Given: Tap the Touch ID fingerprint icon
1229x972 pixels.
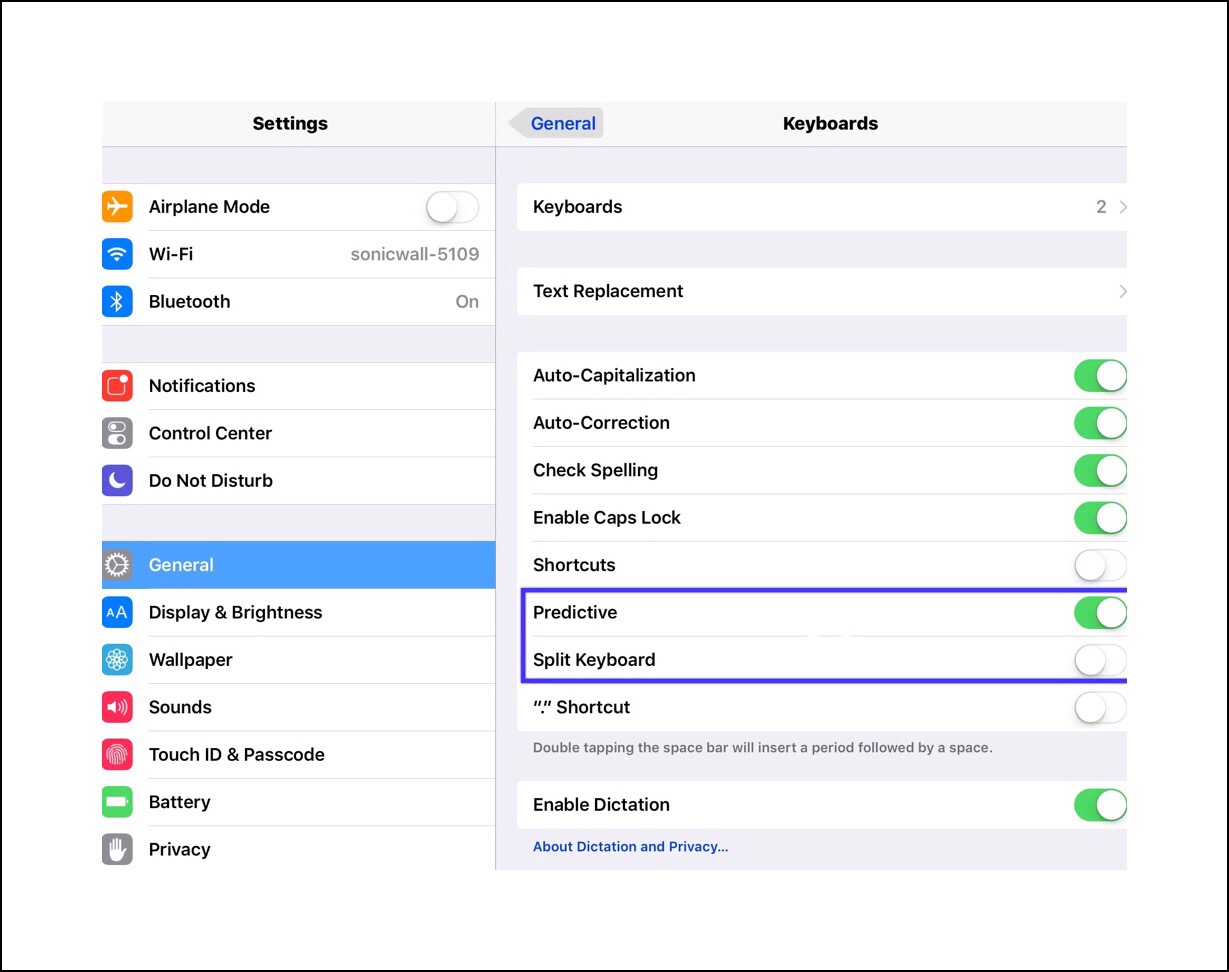Looking at the screenshot, I should coord(117,754).
